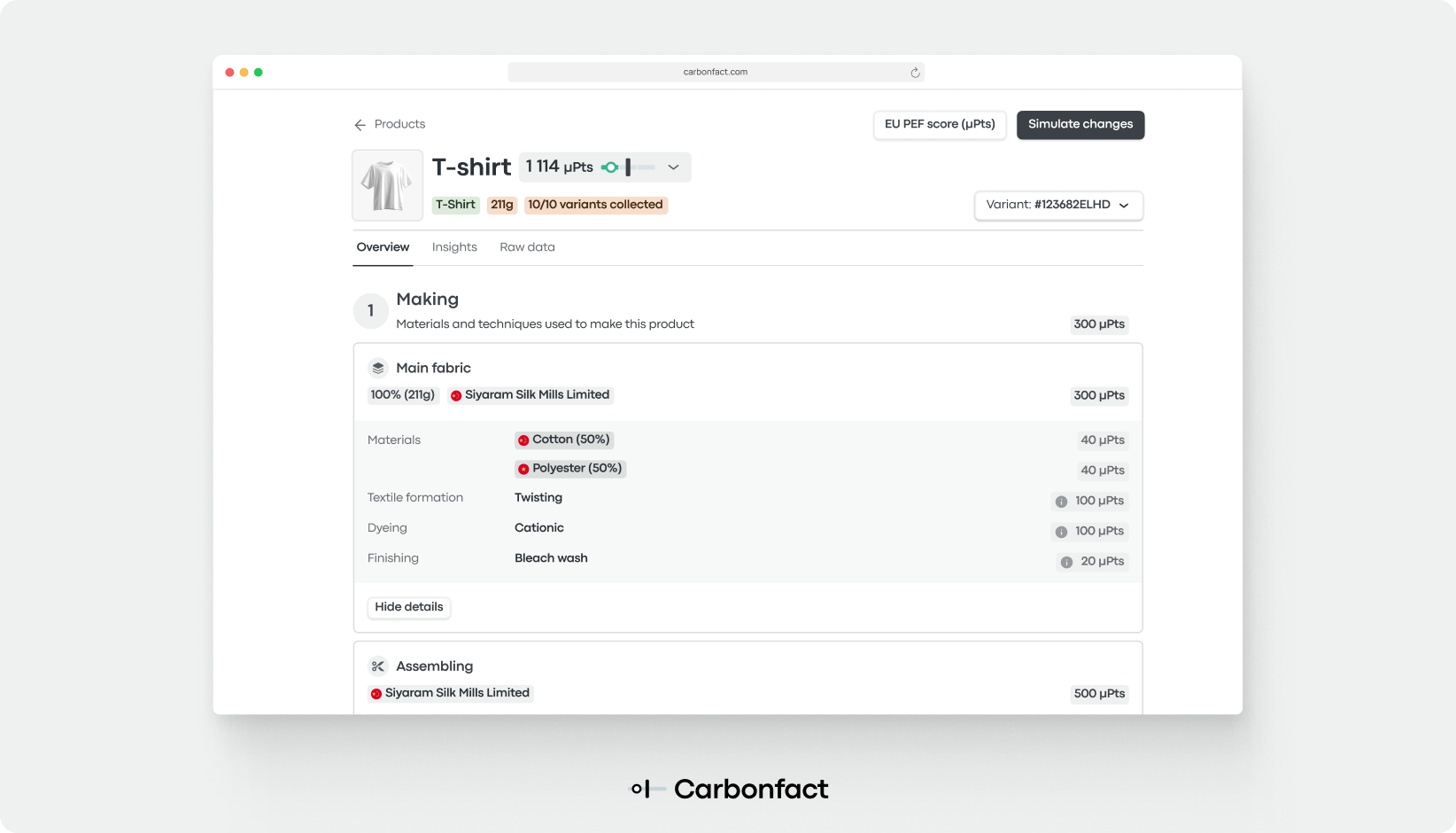Click the flag icon on the Polyester (50%) tag

click(x=523, y=469)
